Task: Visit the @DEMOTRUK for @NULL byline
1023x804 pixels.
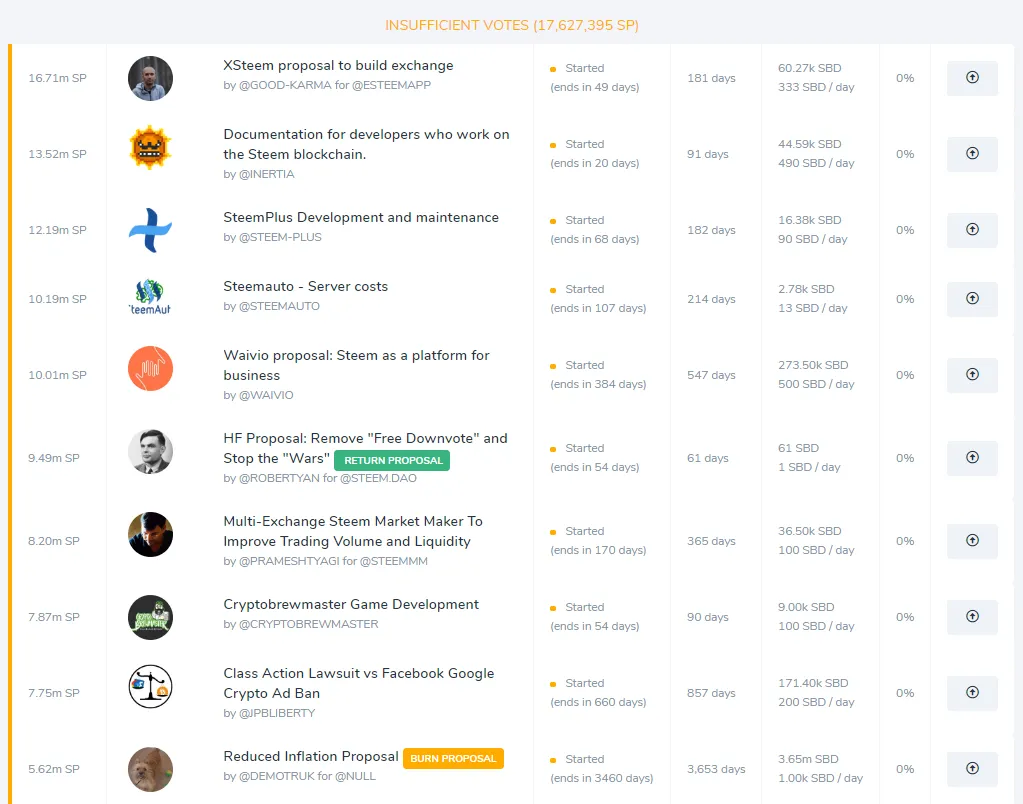Action: point(299,776)
